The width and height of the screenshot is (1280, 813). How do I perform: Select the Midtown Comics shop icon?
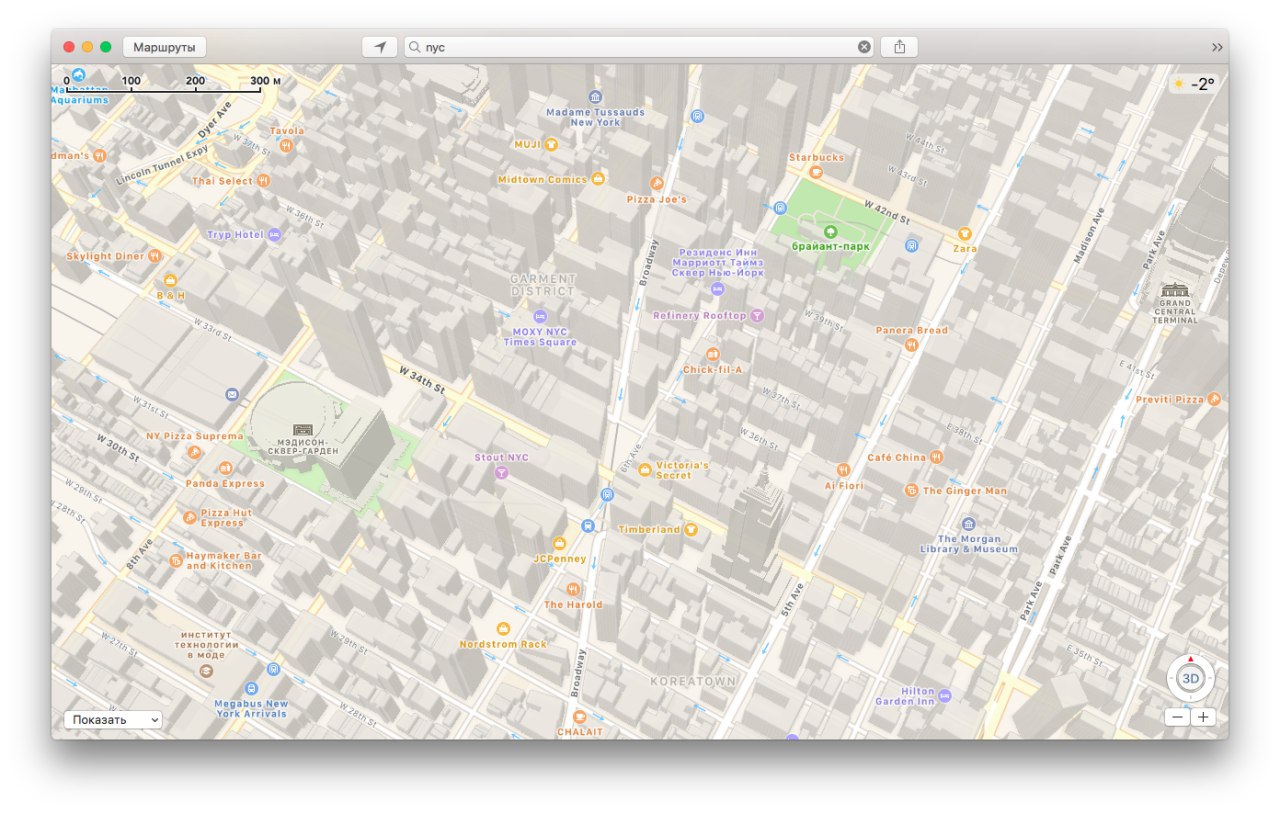598,179
